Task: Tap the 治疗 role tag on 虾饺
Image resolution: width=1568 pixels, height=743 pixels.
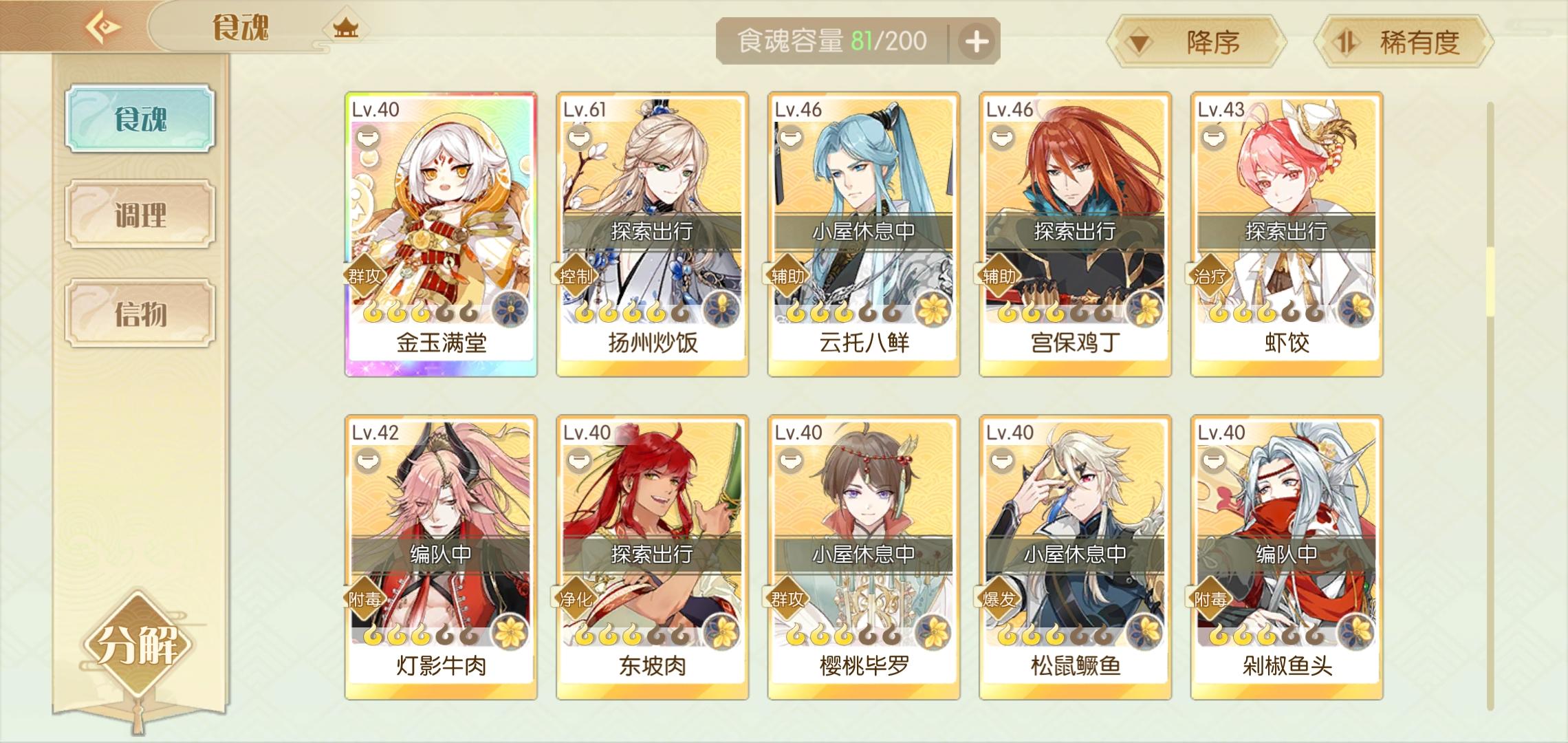Action: tap(1210, 277)
